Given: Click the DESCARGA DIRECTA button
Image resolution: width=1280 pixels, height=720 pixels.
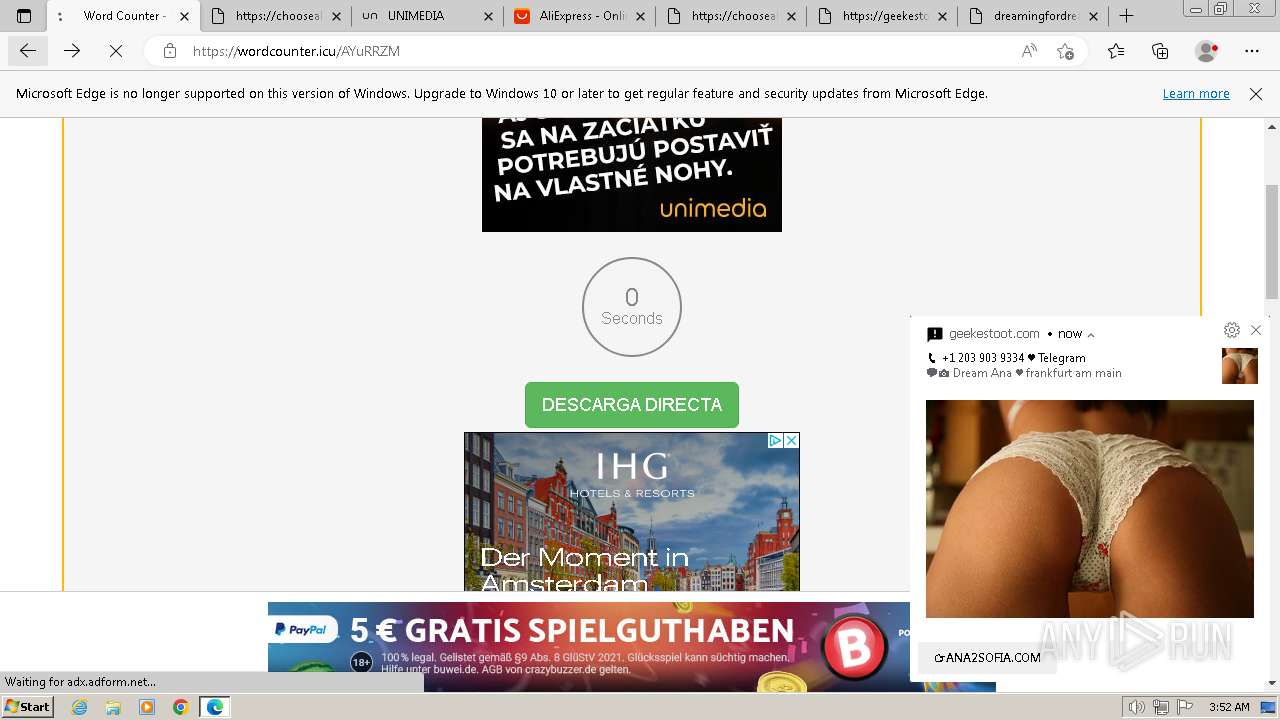Looking at the screenshot, I should point(632,405).
